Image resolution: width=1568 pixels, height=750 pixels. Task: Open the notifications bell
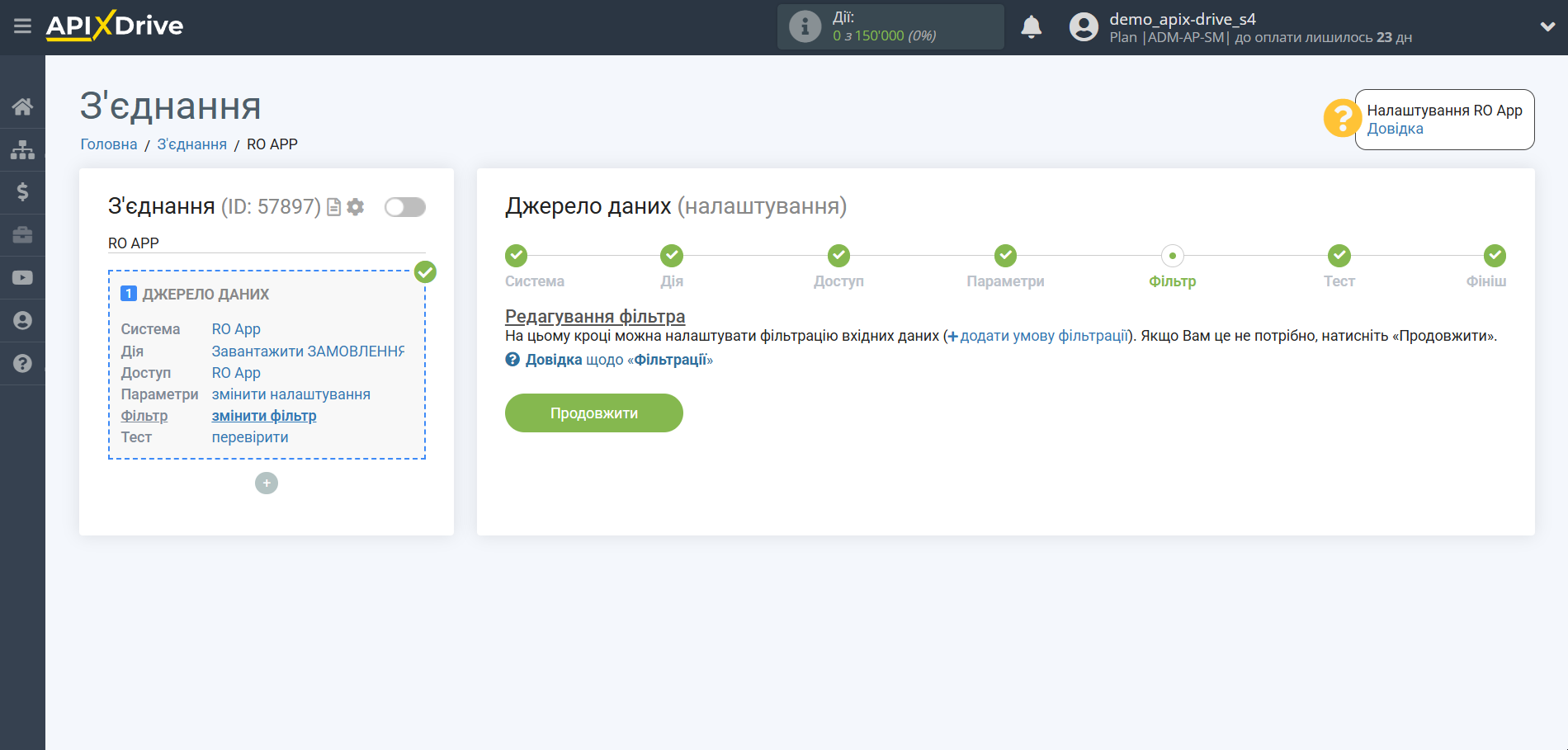coord(1031,26)
